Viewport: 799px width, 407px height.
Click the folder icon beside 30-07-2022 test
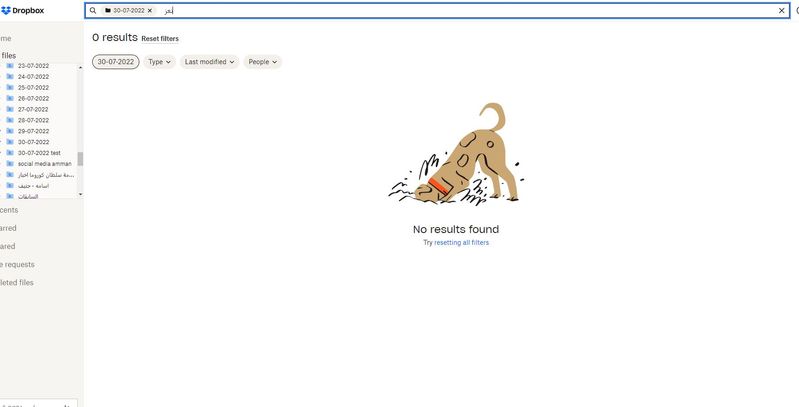[10, 153]
